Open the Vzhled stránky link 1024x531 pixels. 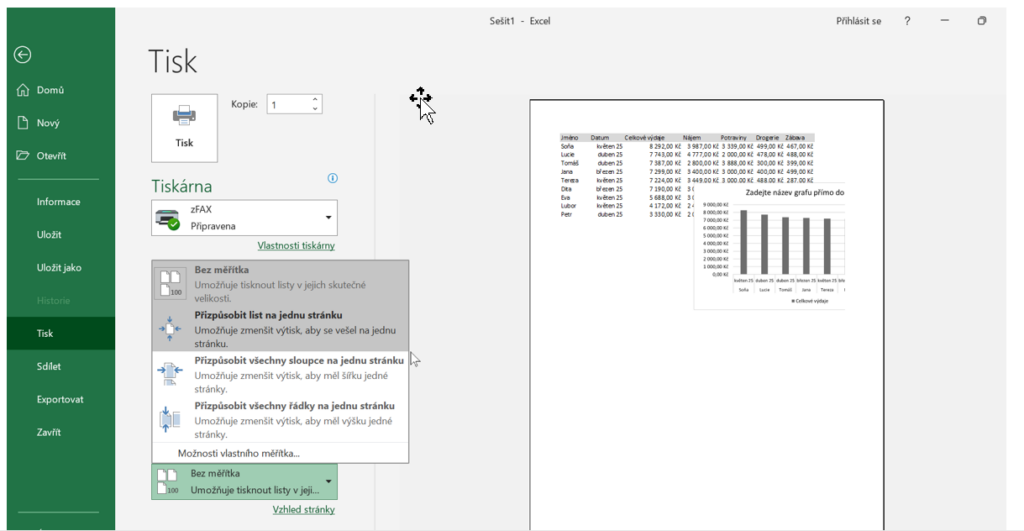(x=303, y=510)
